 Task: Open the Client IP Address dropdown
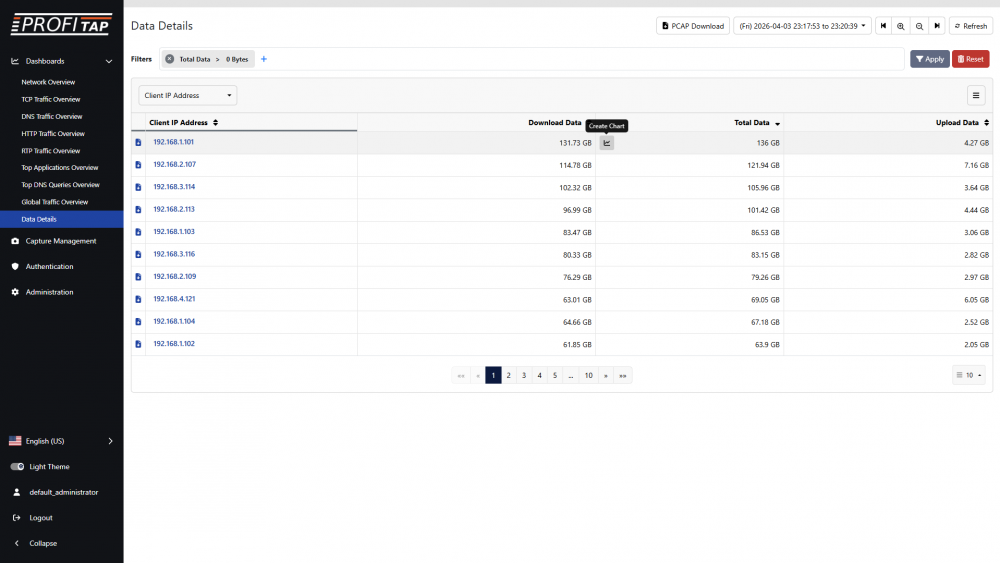coord(188,96)
